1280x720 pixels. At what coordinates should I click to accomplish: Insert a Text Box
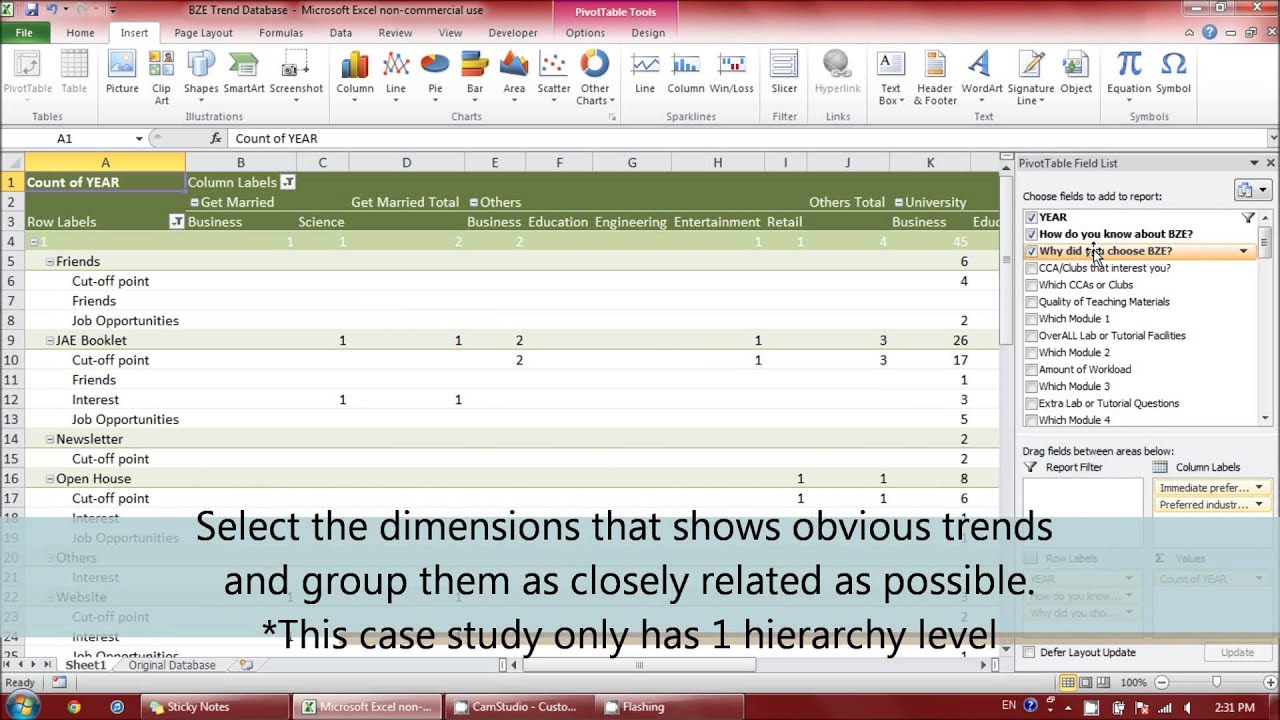click(x=890, y=76)
